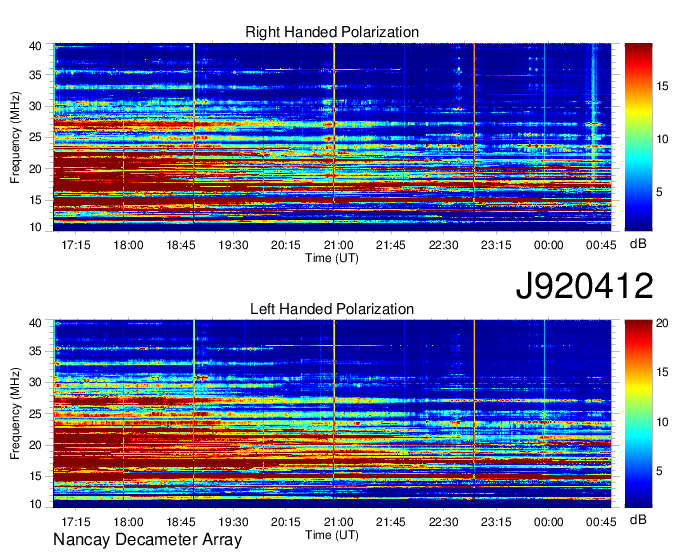Click the 15 MHz tick on the Right Handed plot

[35, 200]
